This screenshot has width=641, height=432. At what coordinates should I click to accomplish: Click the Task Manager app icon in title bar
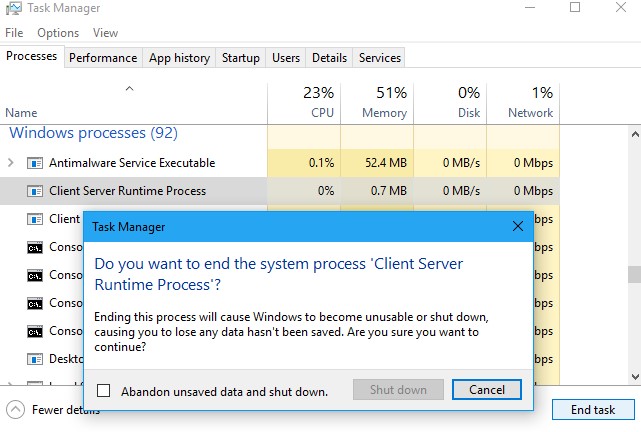[13, 8]
